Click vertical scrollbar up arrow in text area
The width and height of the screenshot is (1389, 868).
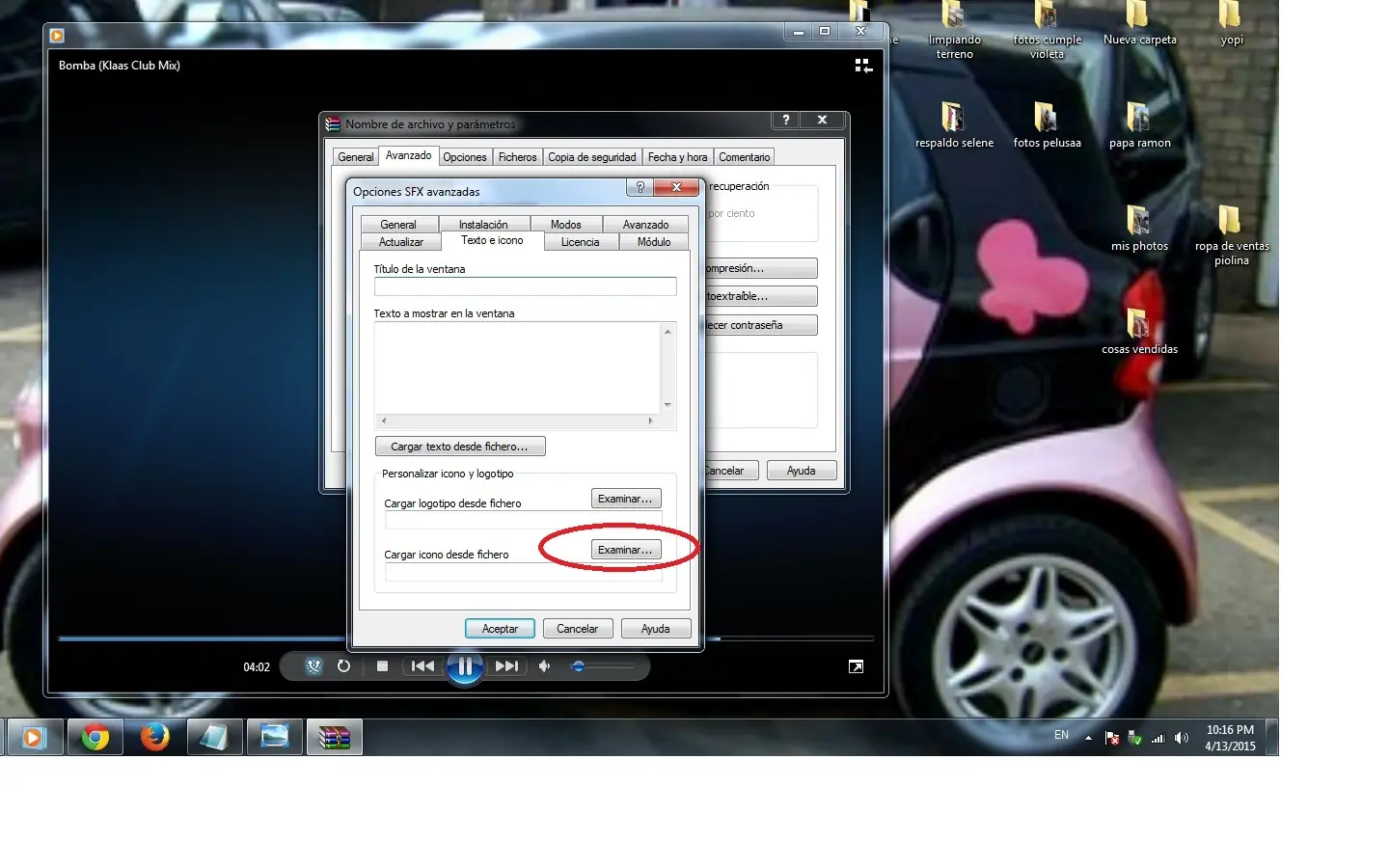click(x=667, y=331)
